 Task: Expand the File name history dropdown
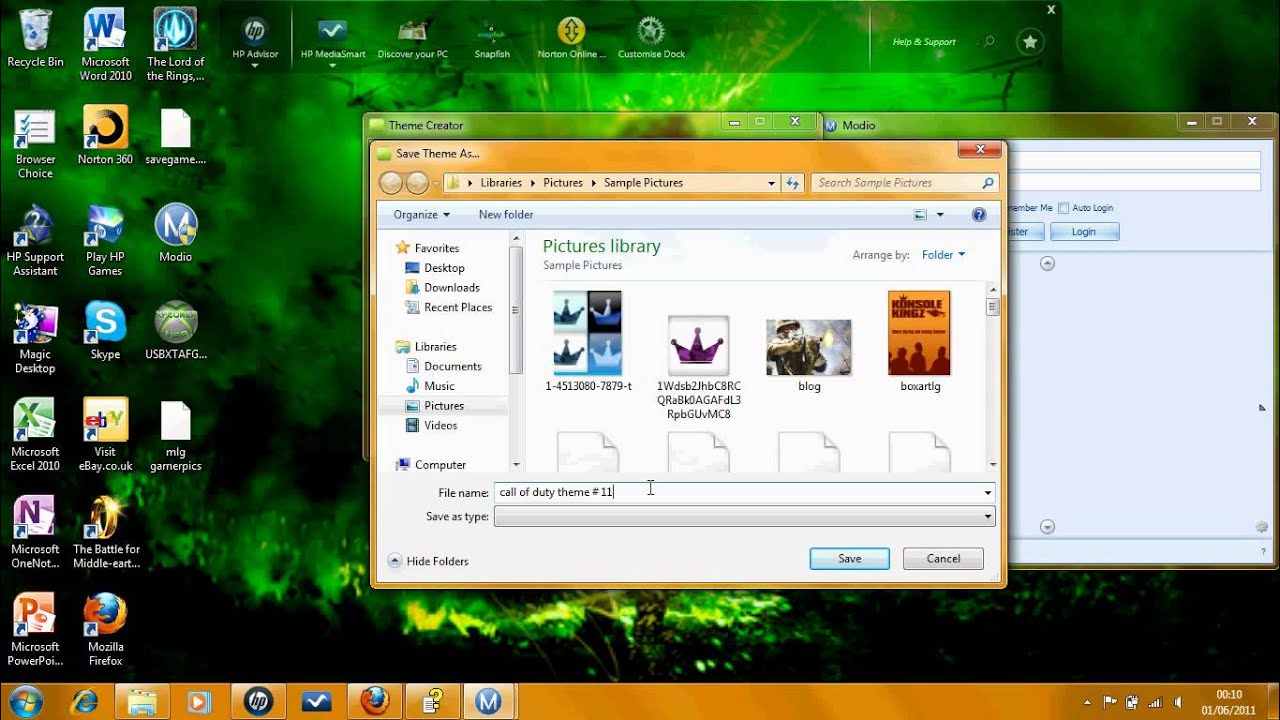(988, 493)
